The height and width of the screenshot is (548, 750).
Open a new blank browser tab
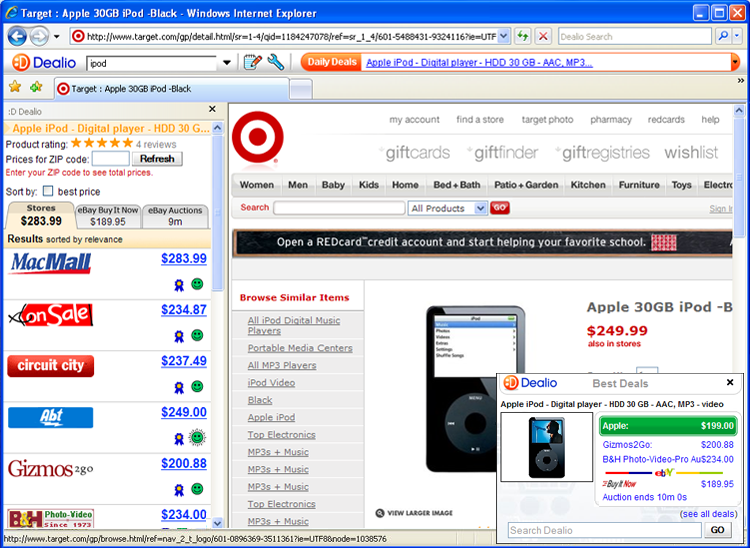[301, 89]
